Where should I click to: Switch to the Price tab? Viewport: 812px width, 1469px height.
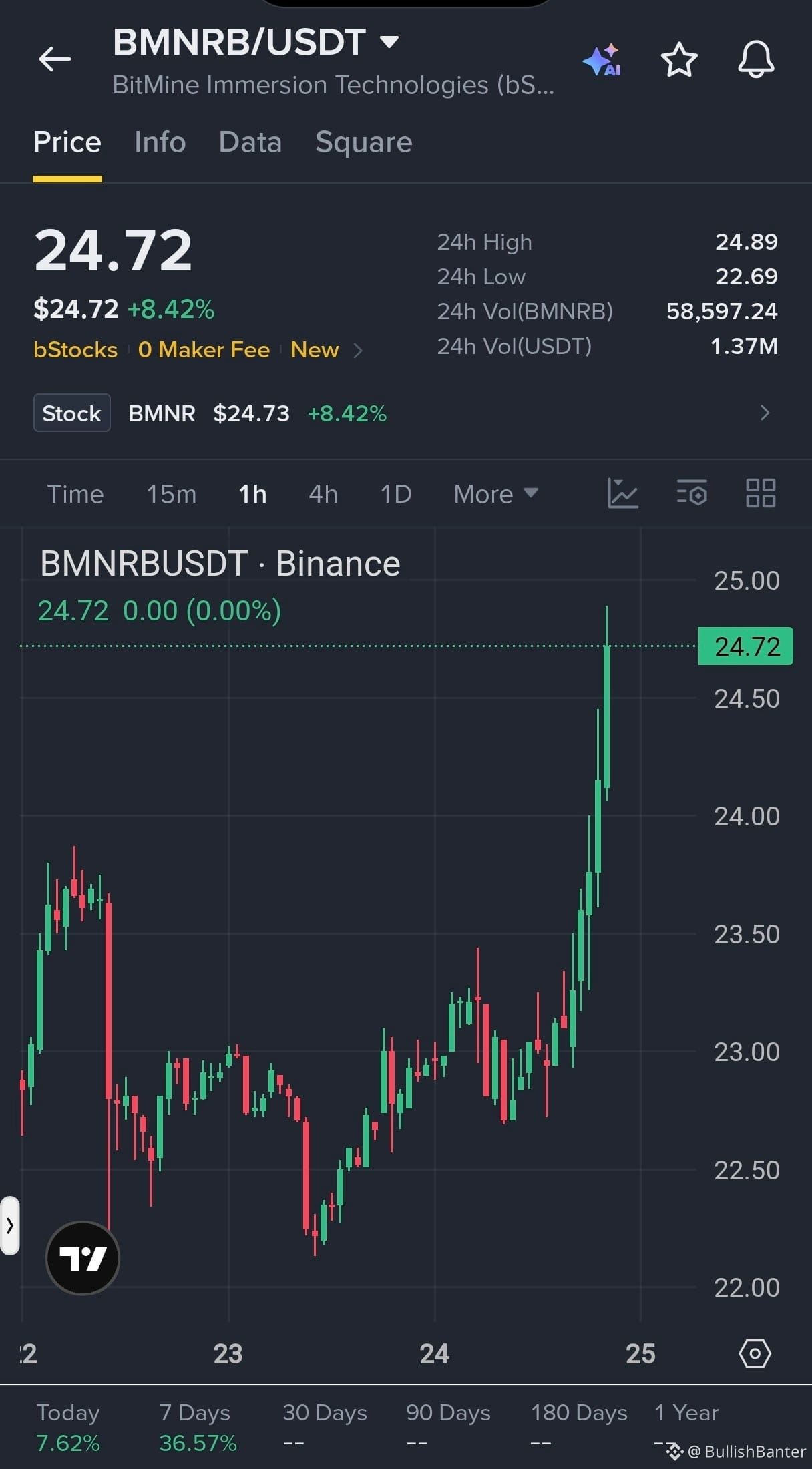click(x=67, y=142)
